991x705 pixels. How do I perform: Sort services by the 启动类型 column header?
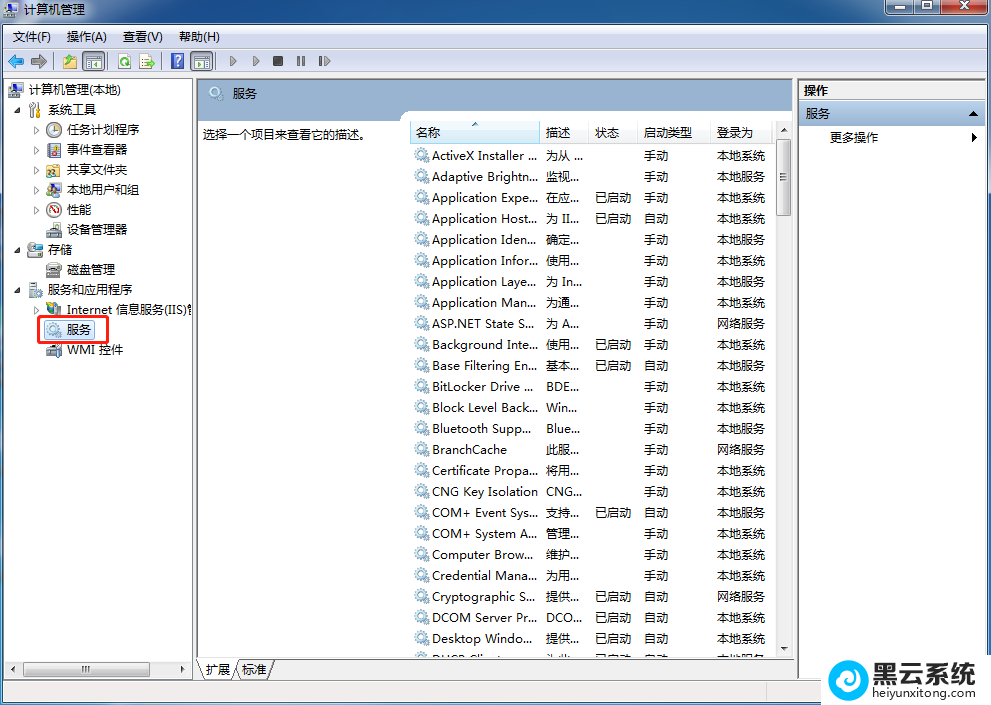(x=667, y=133)
